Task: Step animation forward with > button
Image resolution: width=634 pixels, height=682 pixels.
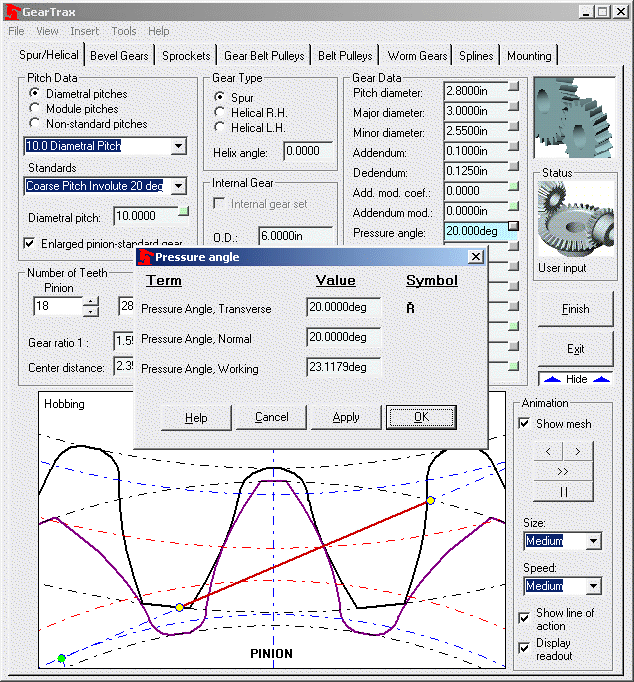Action: tap(578, 451)
